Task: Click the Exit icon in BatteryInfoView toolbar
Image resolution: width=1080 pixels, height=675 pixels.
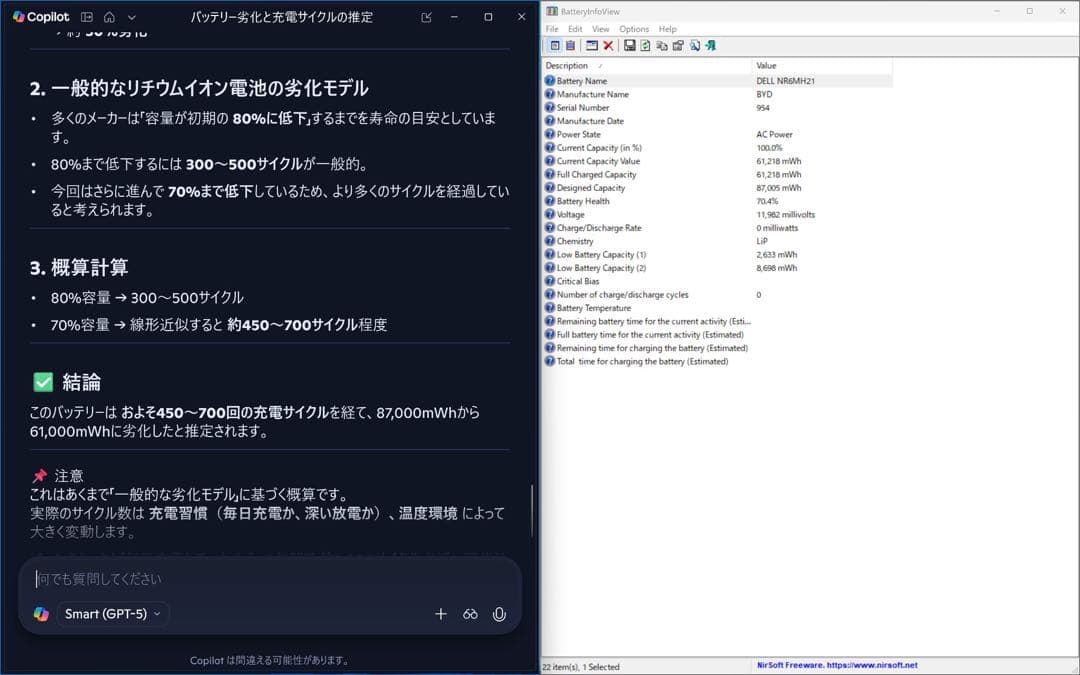Action: click(x=710, y=46)
